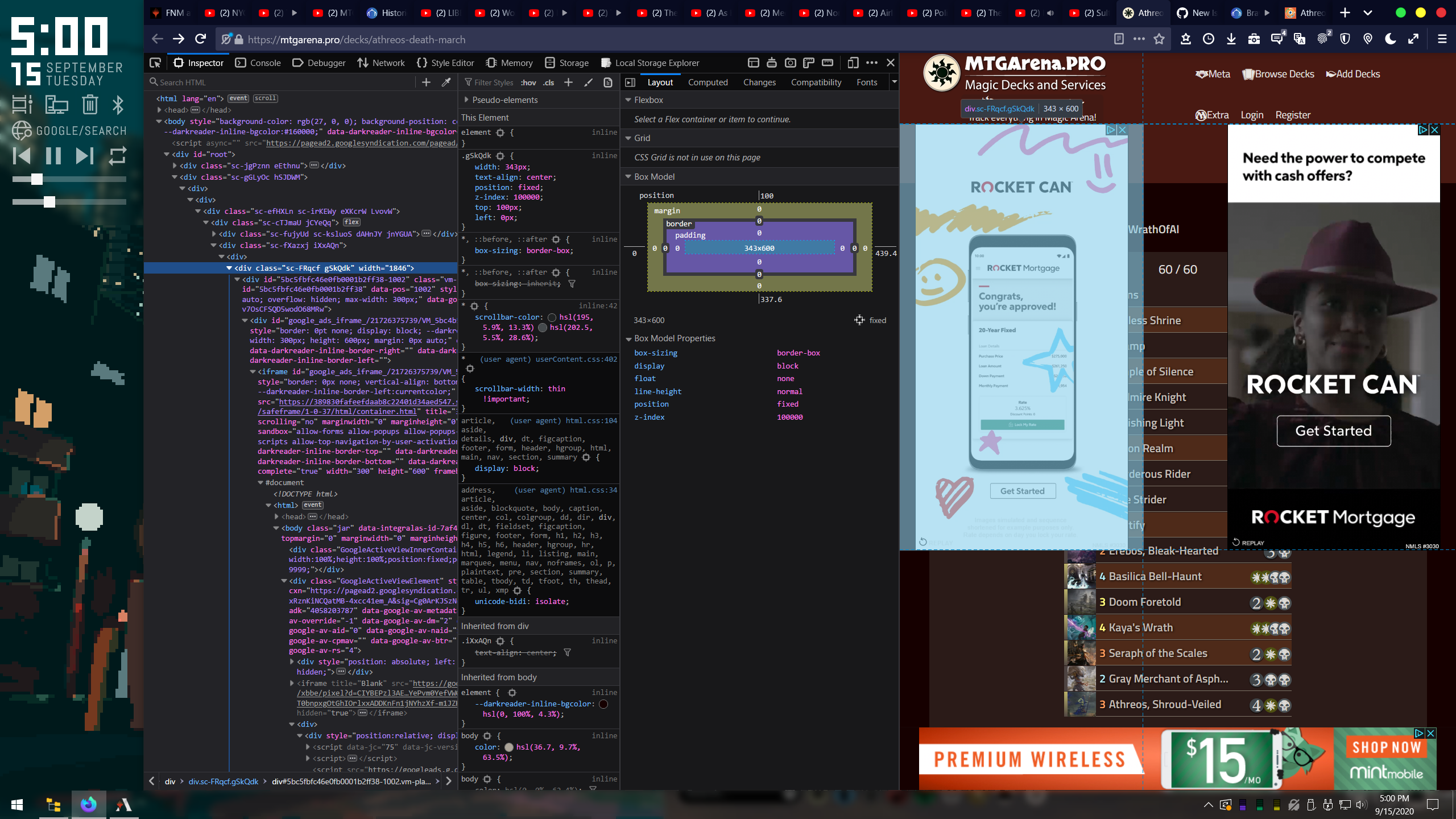Toggle the scroll badge on the html element
The height and width of the screenshot is (819, 1456).
coord(264,98)
